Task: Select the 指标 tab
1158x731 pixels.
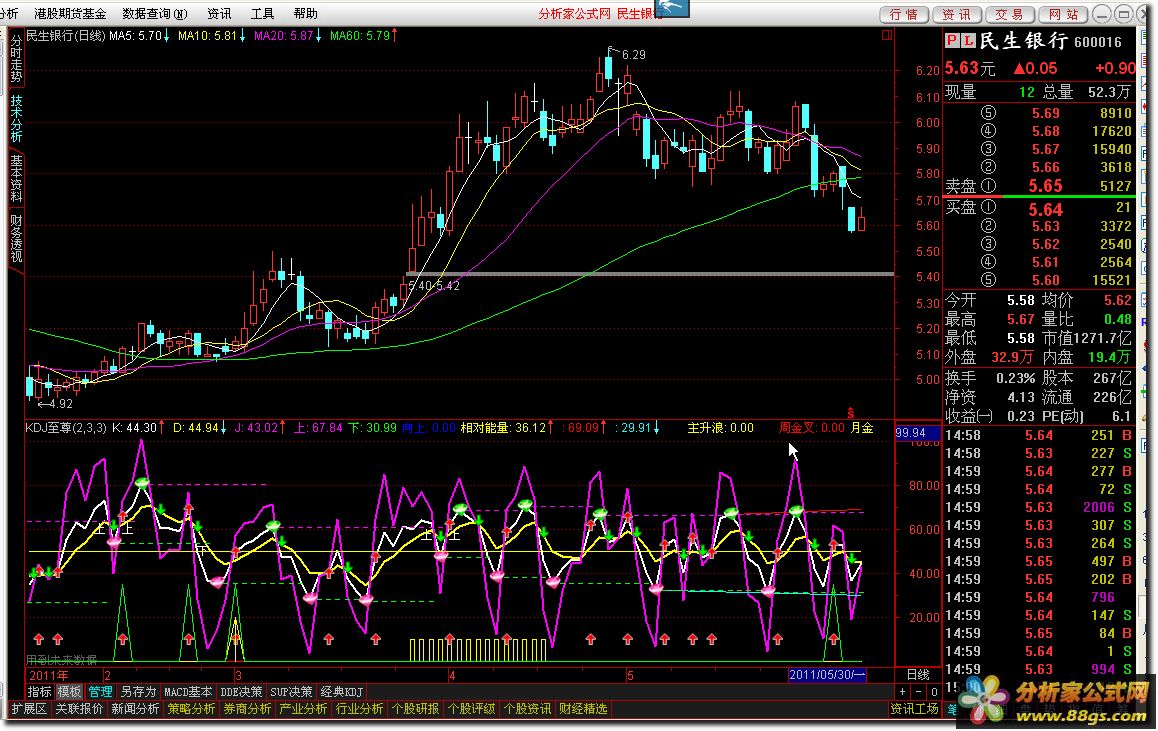Action: 39,692
